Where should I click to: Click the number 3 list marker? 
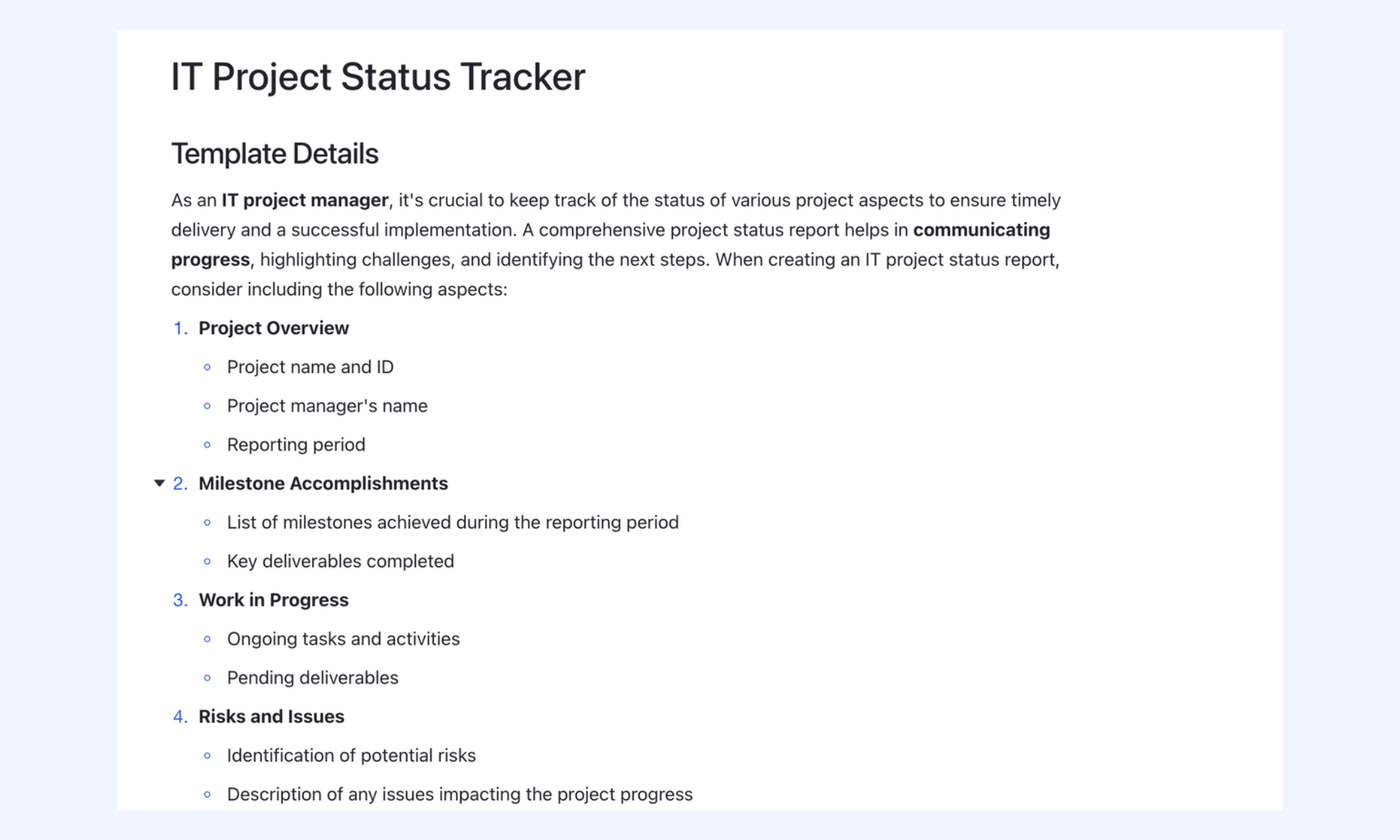pos(181,600)
